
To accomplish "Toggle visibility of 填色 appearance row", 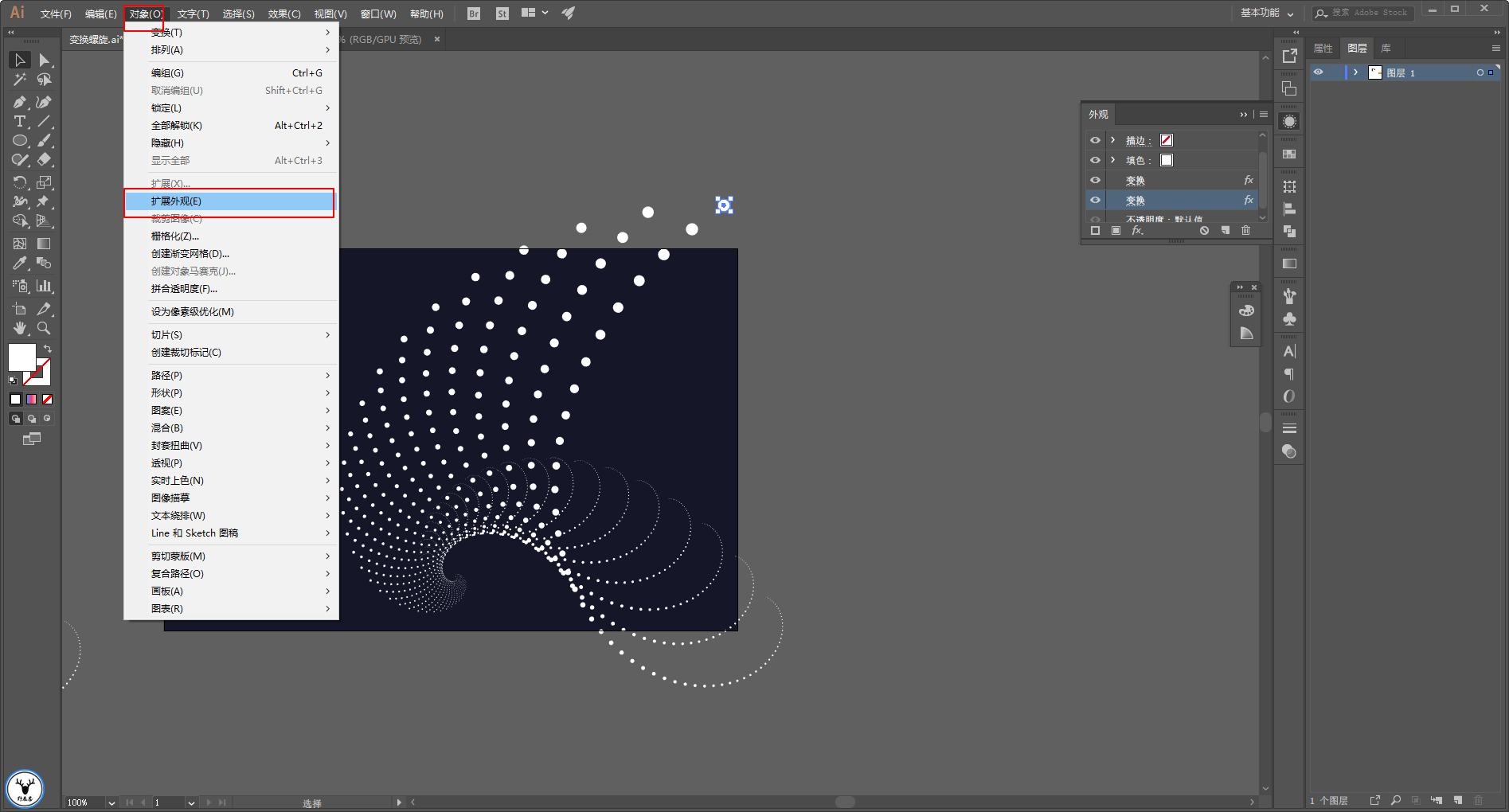I will (x=1095, y=160).
